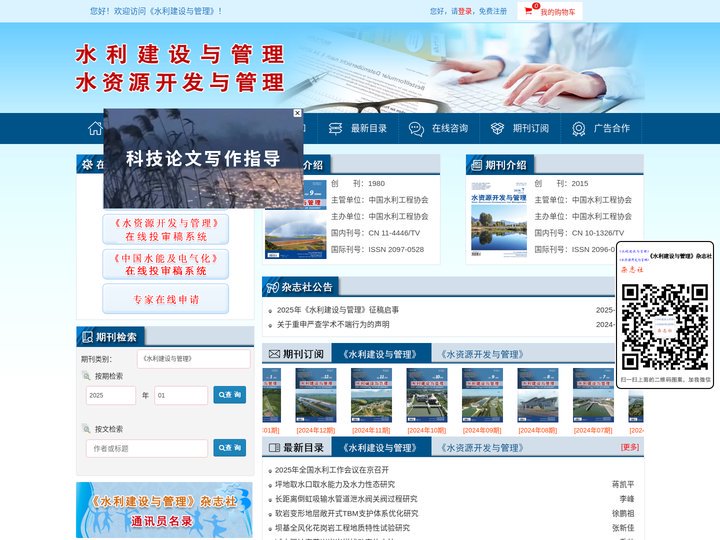Click the 在线咨询 chat bubble icon
This screenshot has height=540, width=720.
point(416,129)
